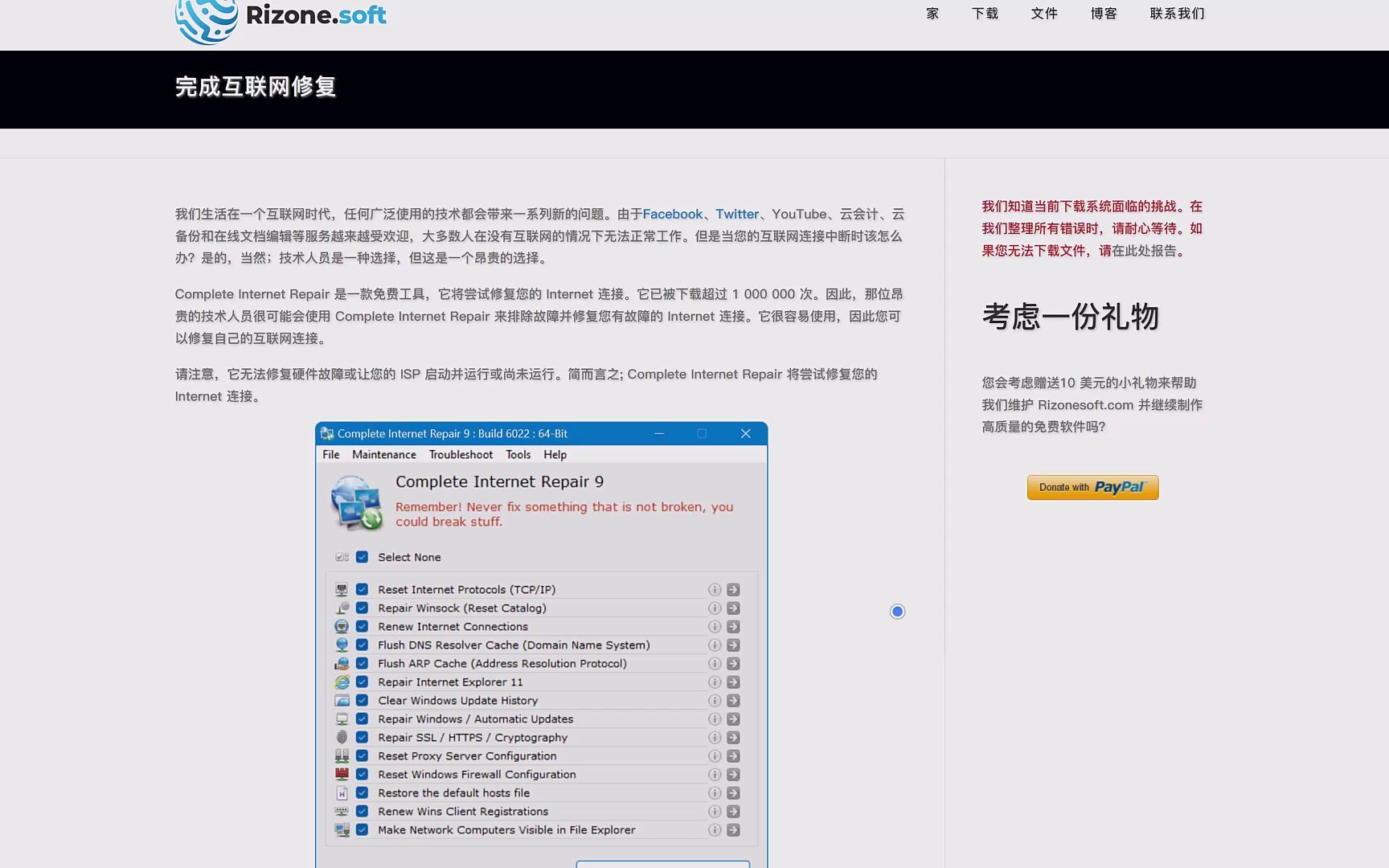Viewport: 1389px width, 868px height.
Task: Click the 完成互联网修复 page title
Action: tap(256, 87)
